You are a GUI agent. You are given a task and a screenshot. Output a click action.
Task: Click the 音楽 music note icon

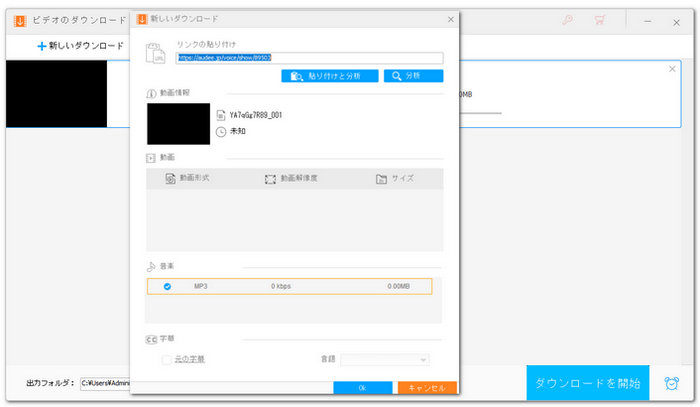coord(151,266)
